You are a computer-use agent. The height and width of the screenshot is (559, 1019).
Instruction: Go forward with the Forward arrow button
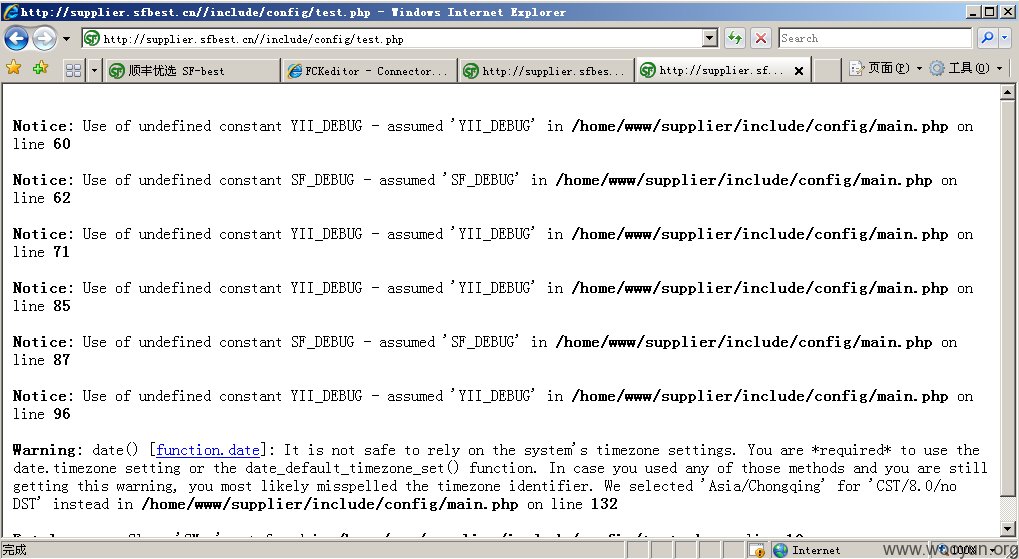click(44, 39)
